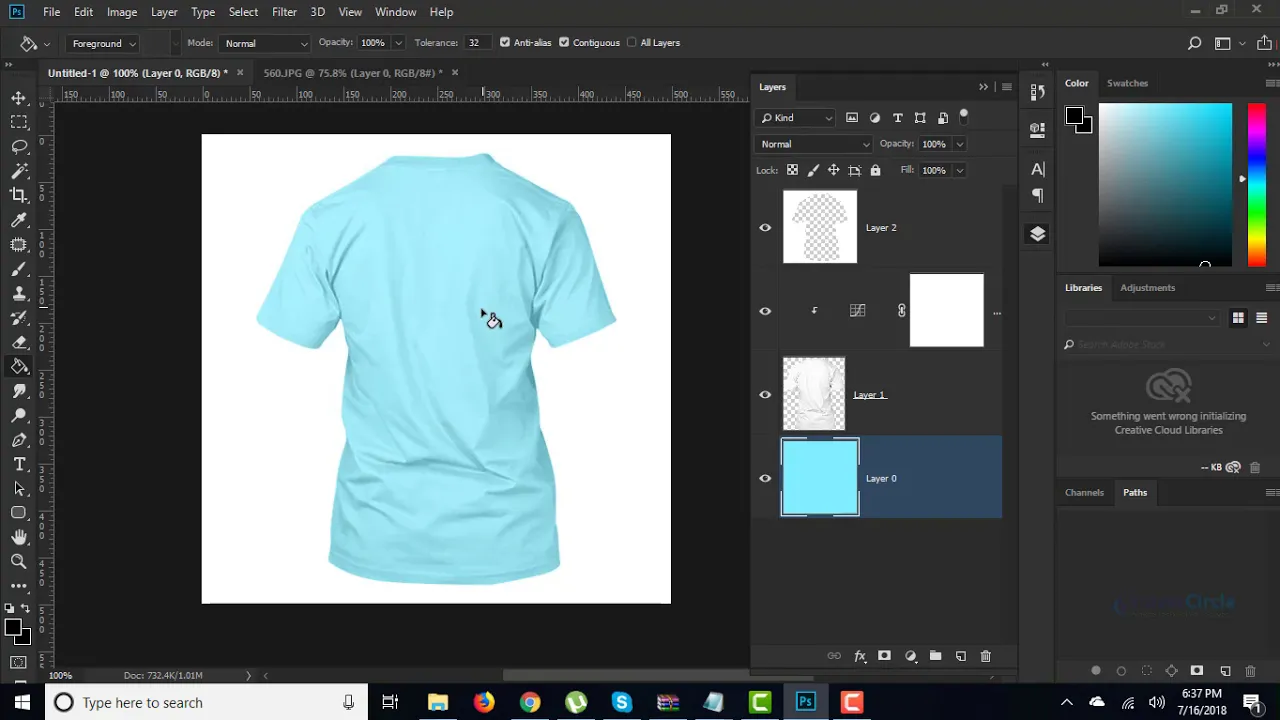Image resolution: width=1280 pixels, height=720 pixels.
Task: Open the Character panel icon
Action: click(1037, 169)
